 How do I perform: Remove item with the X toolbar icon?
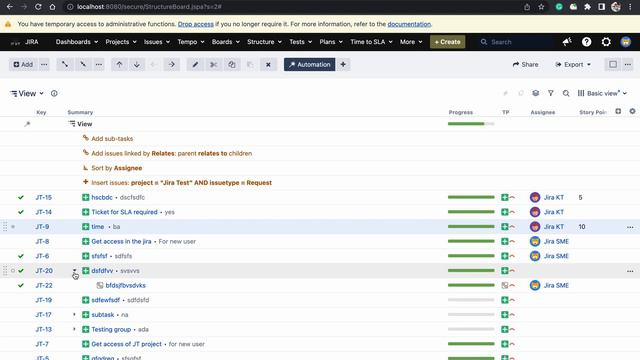(x=268, y=64)
